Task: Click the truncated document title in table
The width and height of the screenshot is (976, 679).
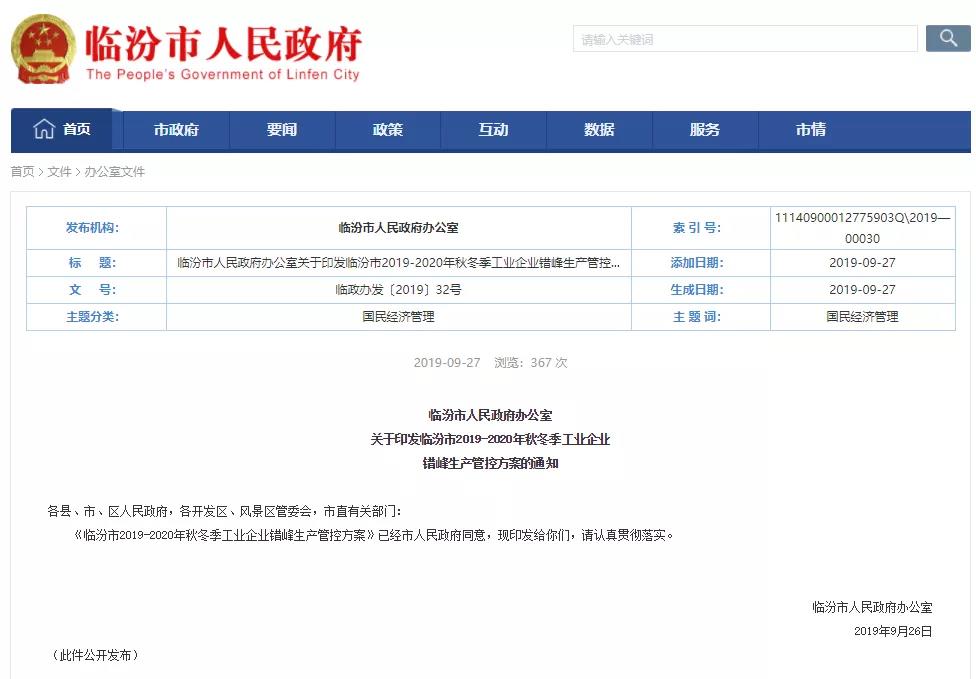Action: (x=398, y=263)
